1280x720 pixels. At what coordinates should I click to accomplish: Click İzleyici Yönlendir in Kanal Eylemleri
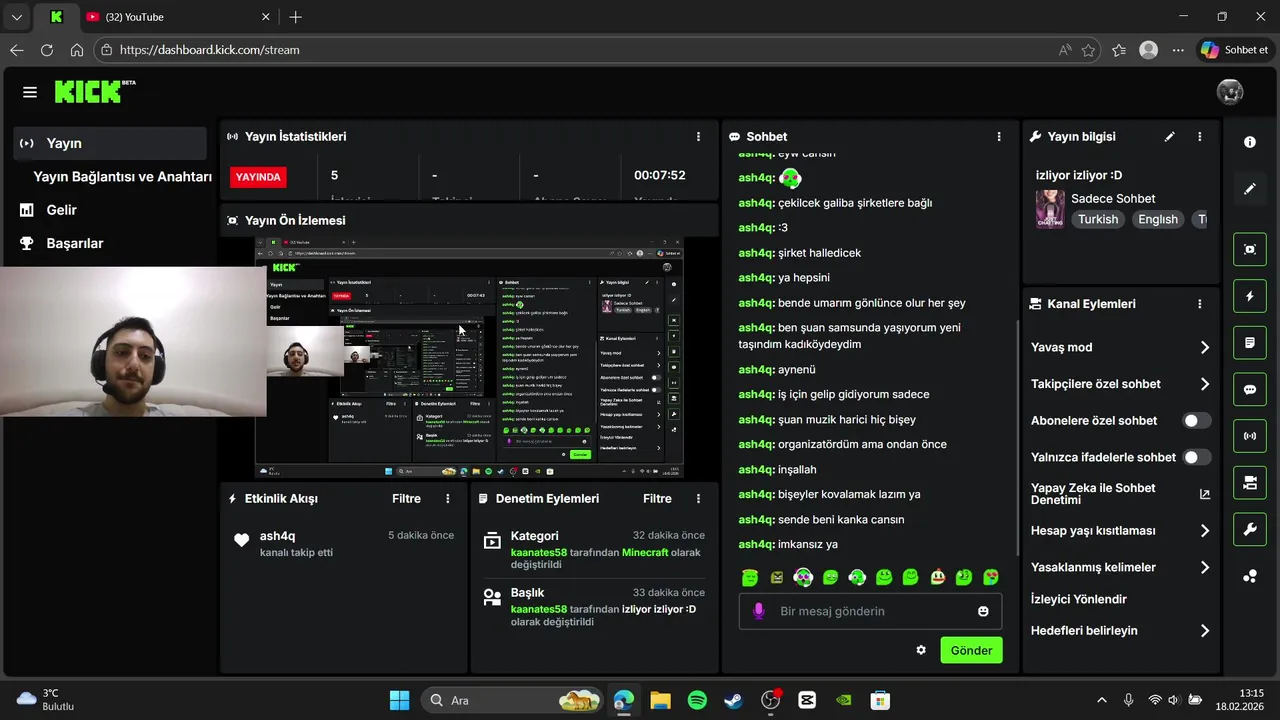click(x=1079, y=599)
